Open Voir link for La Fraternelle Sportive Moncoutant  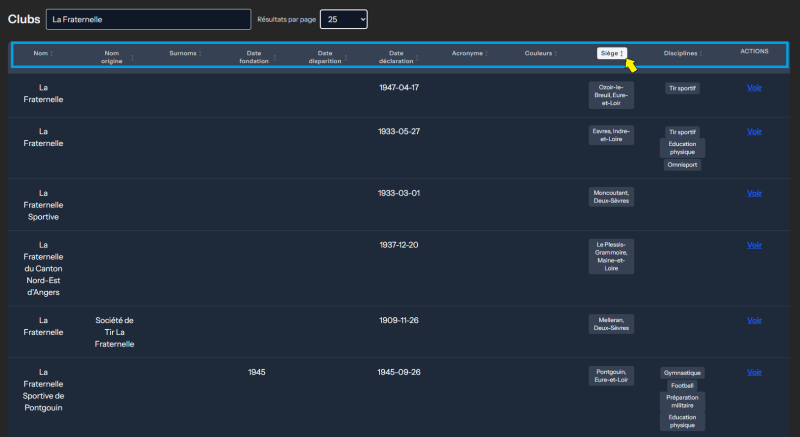point(754,193)
